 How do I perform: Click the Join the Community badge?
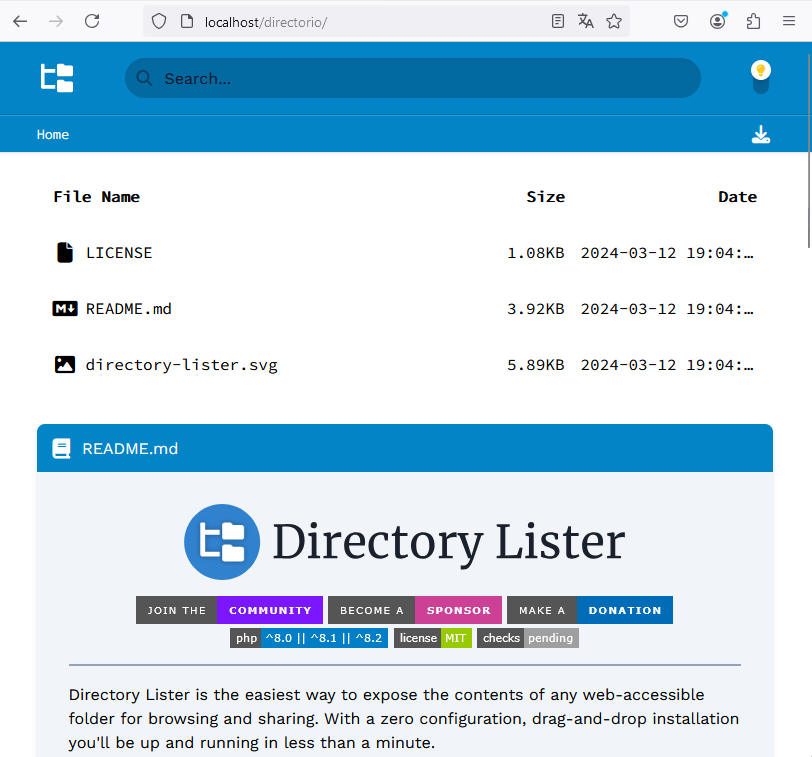[x=229, y=610]
